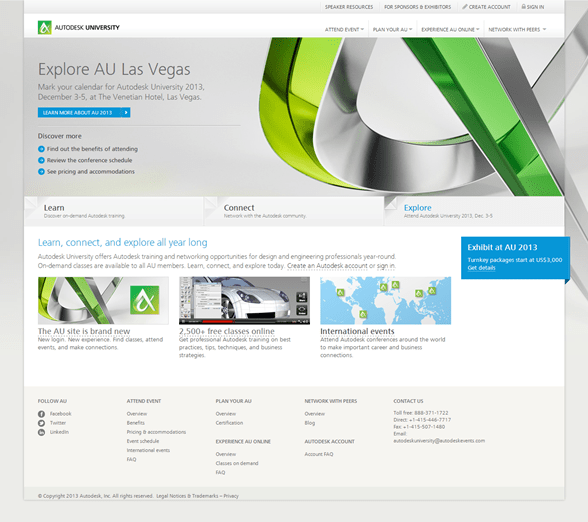Click the pencil icon for Create Account
The width and height of the screenshot is (588, 522).
point(465,7)
